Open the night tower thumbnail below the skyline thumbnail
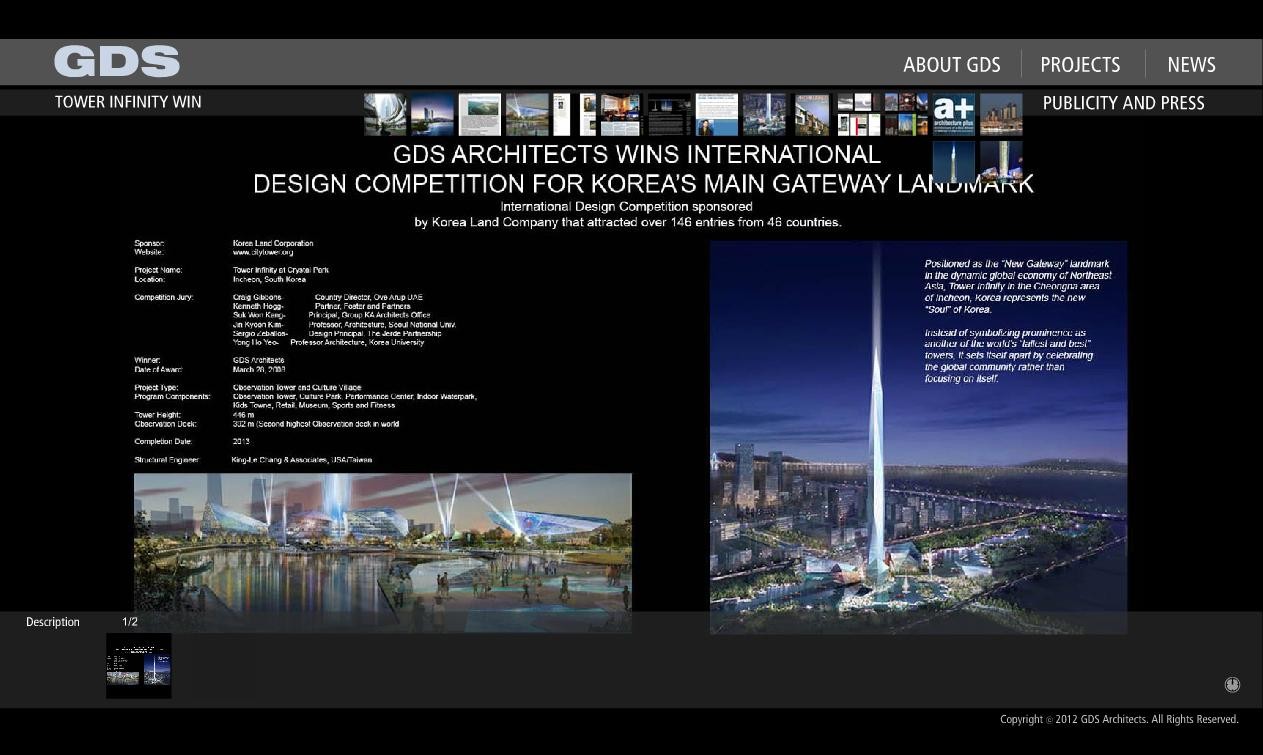The height and width of the screenshot is (755, 1263). [x=1001, y=162]
